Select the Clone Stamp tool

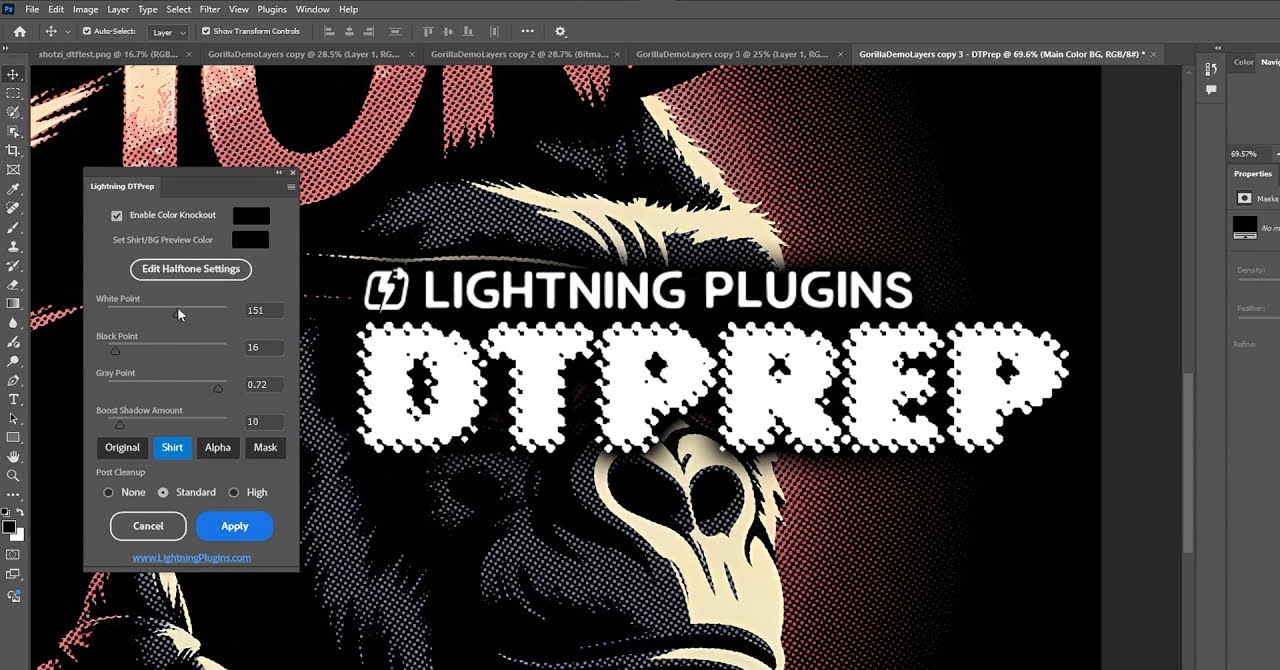click(13, 247)
